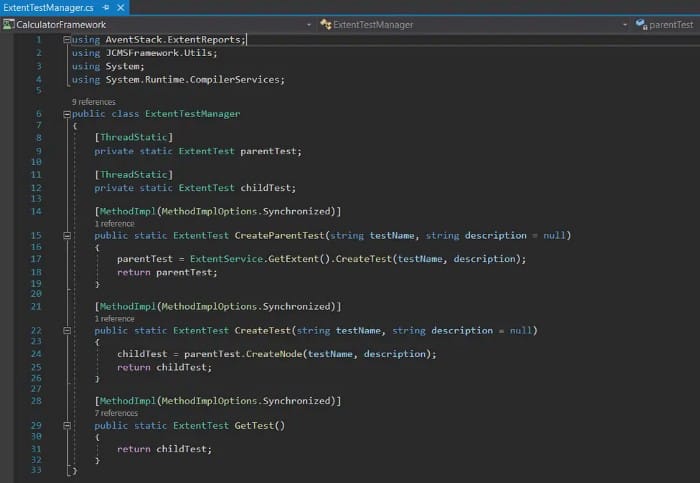Click the CalculatorFramework project icon

pyautogui.click(x=8, y=25)
